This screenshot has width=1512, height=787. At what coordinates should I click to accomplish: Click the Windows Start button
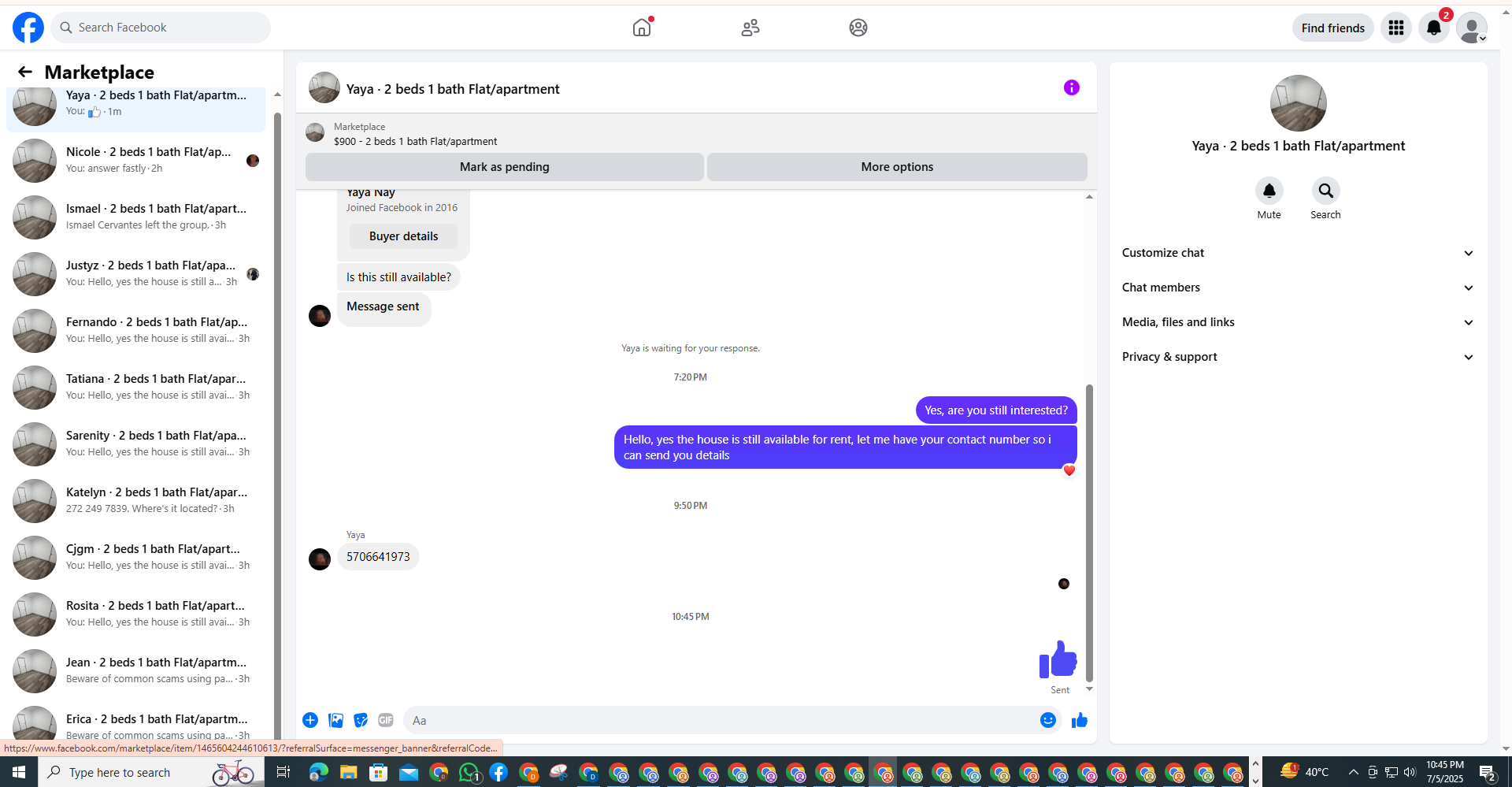[19, 772]
